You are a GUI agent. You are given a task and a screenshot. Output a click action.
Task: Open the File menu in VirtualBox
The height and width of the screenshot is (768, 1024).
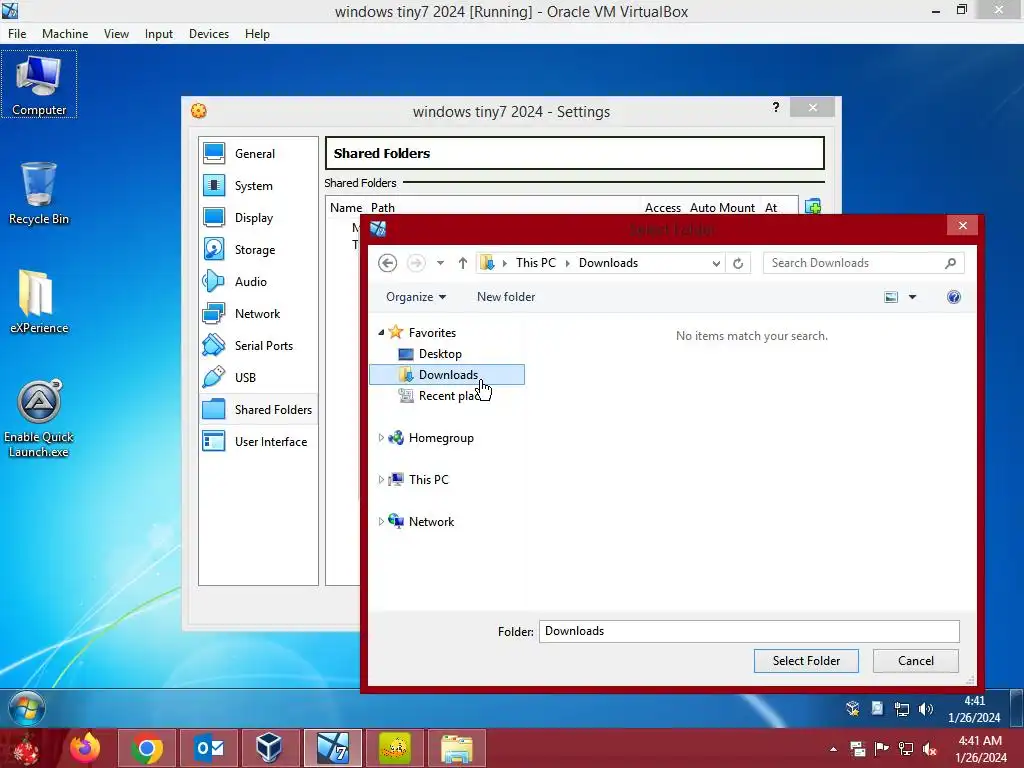coord(17,34)
